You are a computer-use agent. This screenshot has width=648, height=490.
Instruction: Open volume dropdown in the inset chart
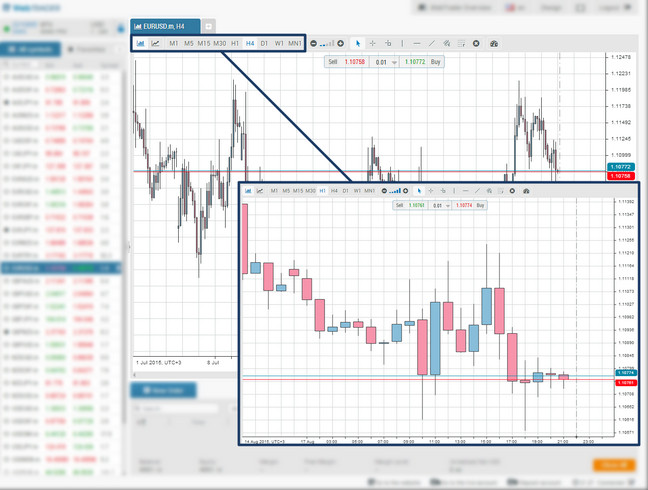[441, 205]
